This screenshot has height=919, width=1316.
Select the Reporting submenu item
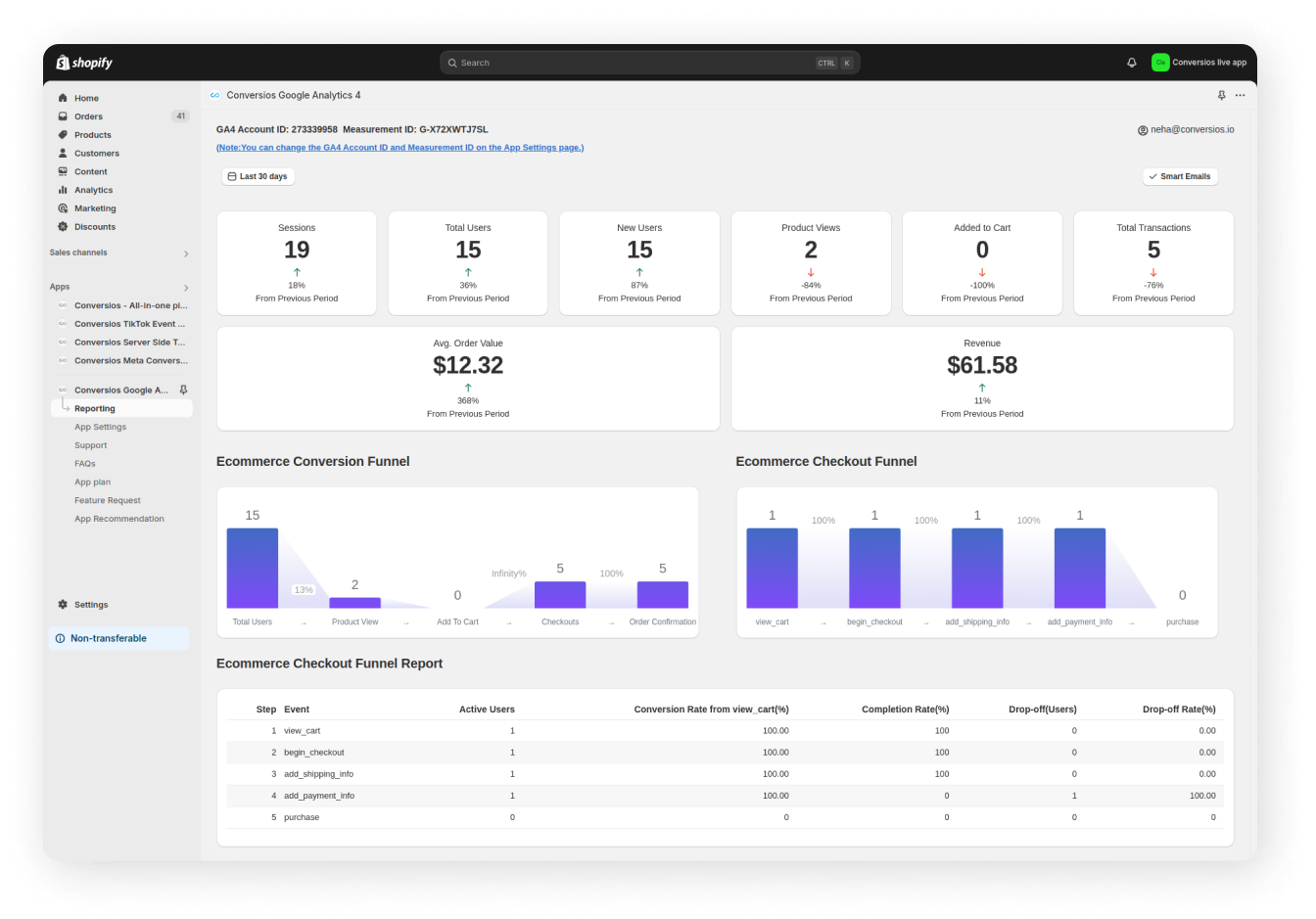(x=121, y=409)
